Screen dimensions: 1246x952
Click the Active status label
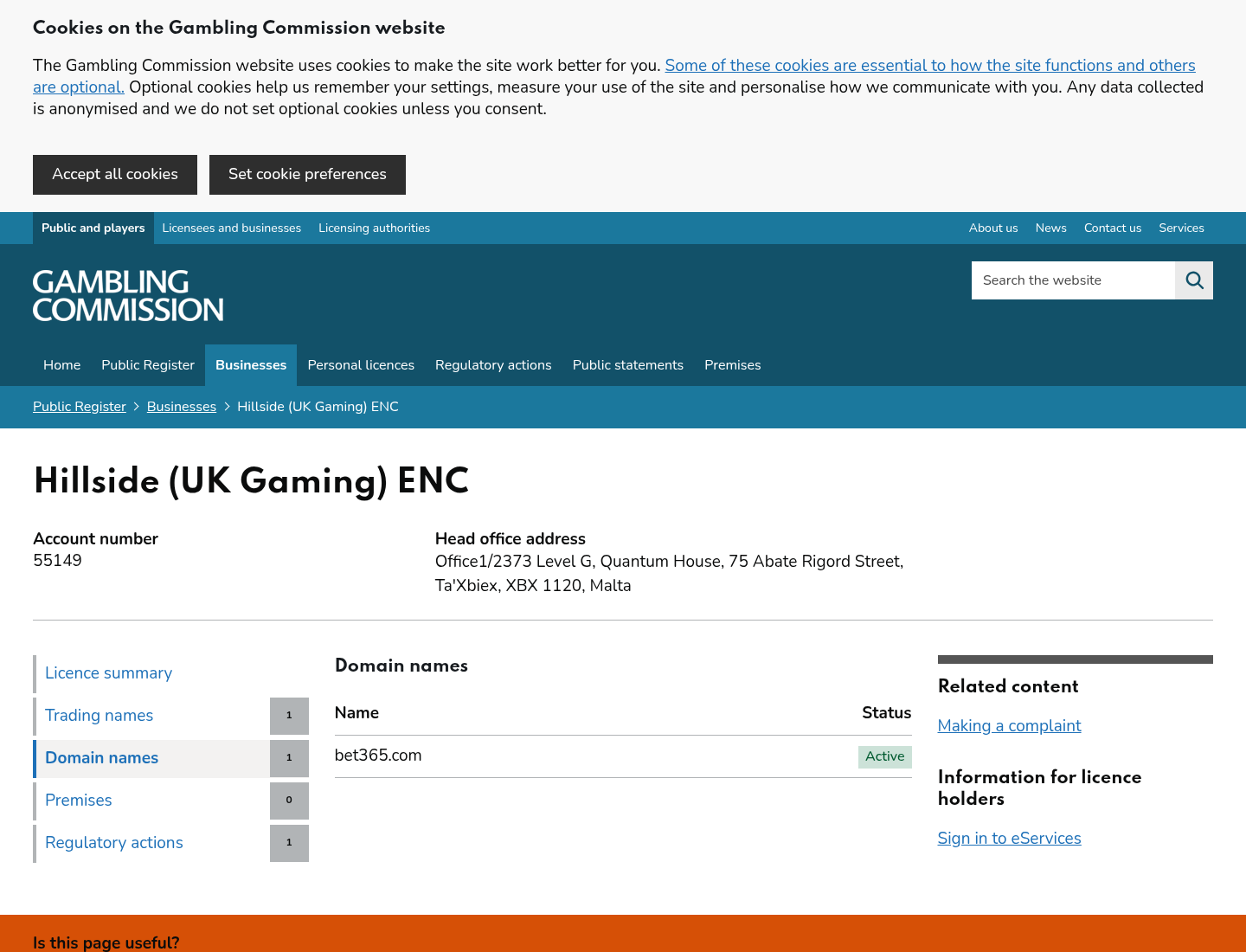coord(884,756)
